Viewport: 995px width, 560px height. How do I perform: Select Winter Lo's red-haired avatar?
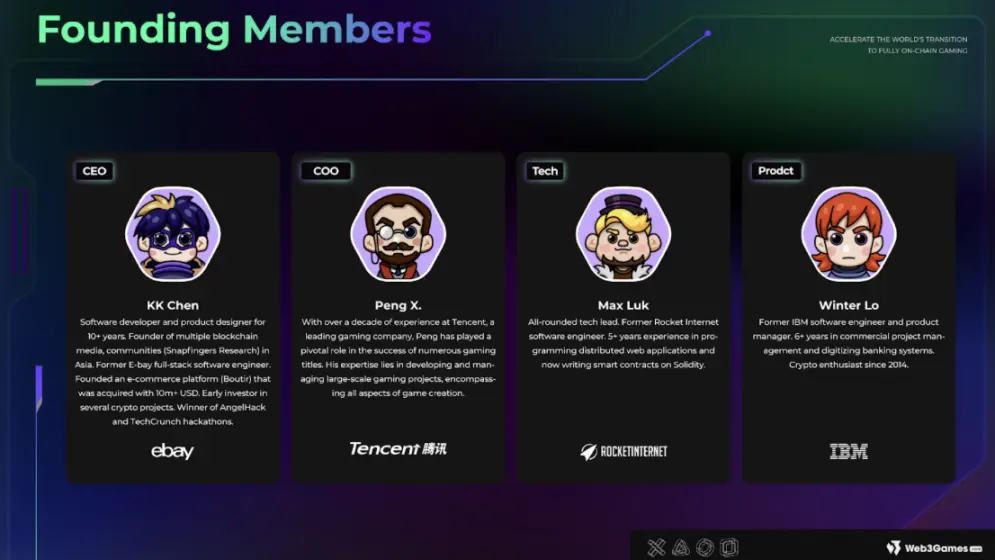coord(848,234)
